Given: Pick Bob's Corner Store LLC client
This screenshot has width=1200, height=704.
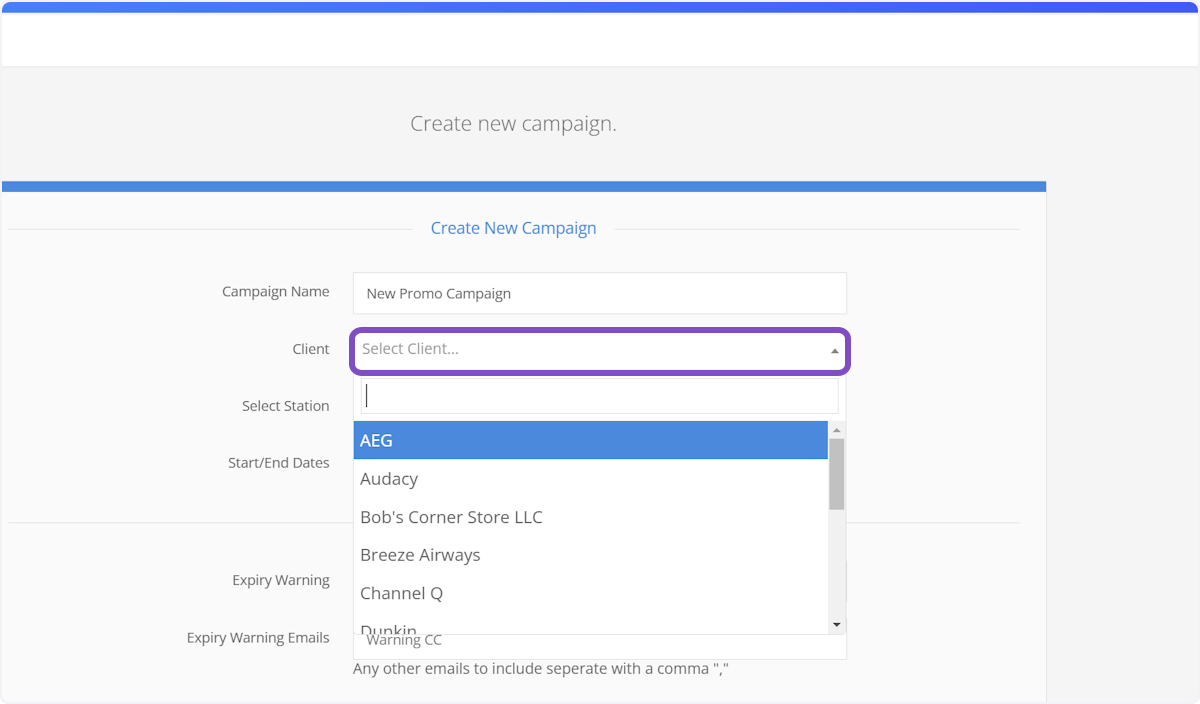Looking at the screenshot, I should click(x=590, y=517).
